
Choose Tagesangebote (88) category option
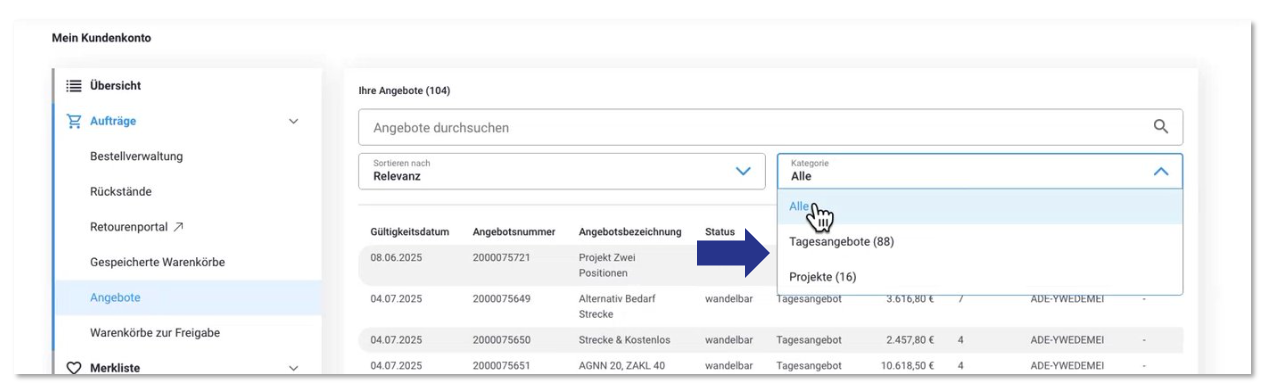point(980,242)
